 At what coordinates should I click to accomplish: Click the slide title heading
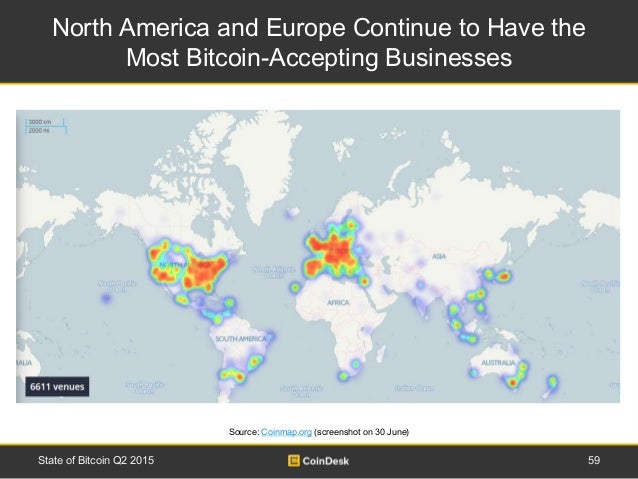[x=319, y=42]
